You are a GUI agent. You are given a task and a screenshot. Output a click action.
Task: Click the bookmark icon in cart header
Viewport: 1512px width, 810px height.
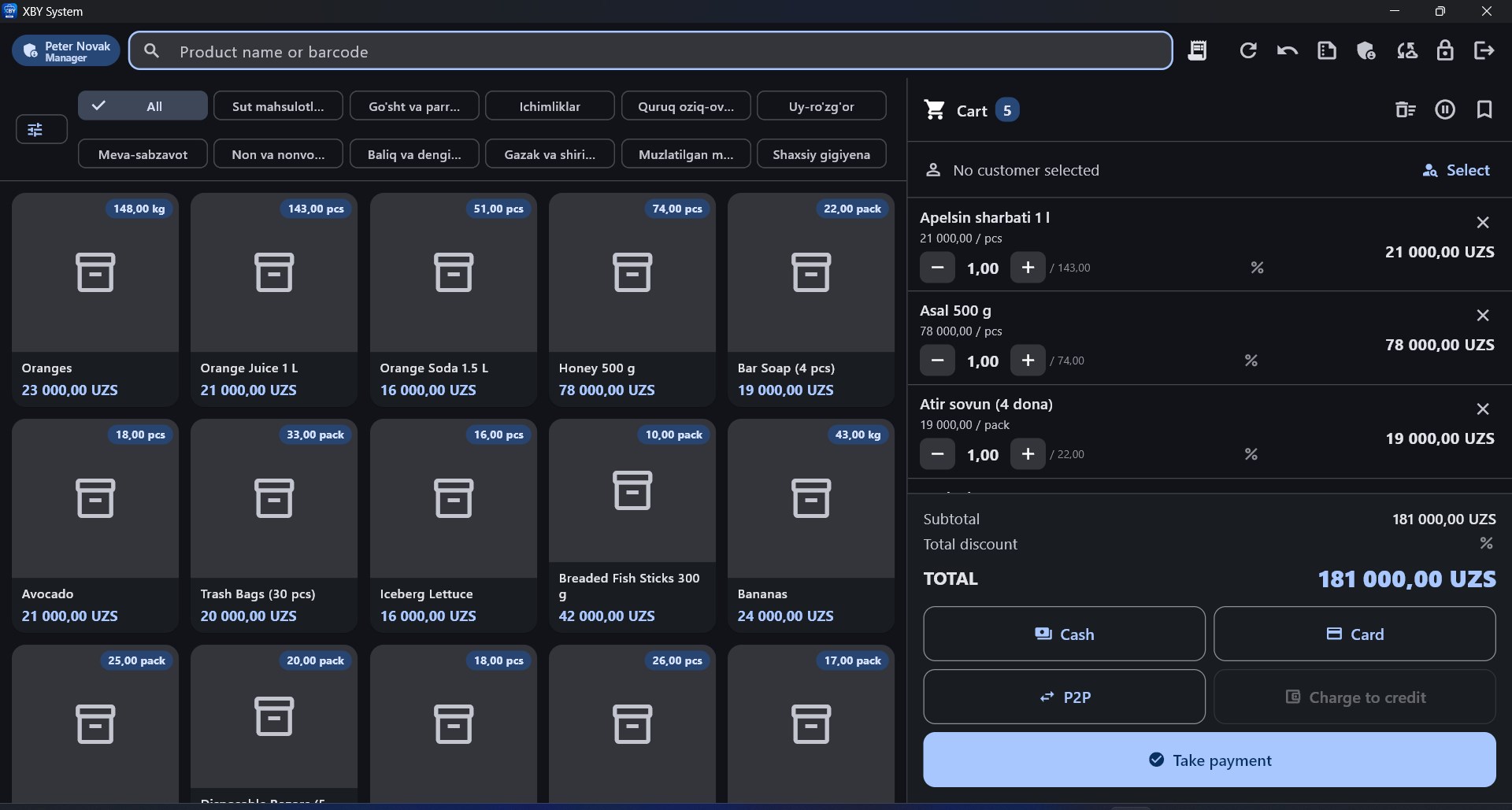(x=1484, y=110)
